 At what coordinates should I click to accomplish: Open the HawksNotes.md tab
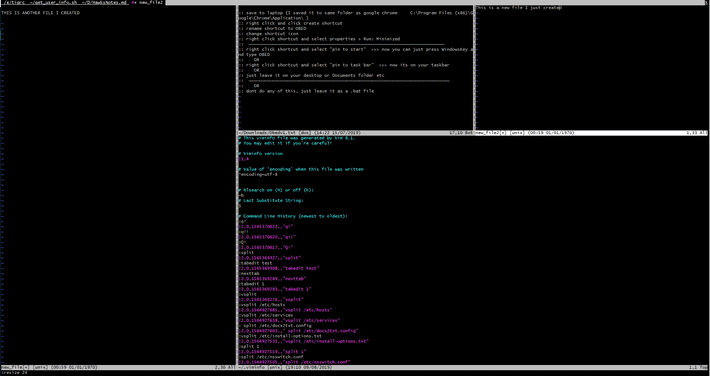[x=105, y=2]
